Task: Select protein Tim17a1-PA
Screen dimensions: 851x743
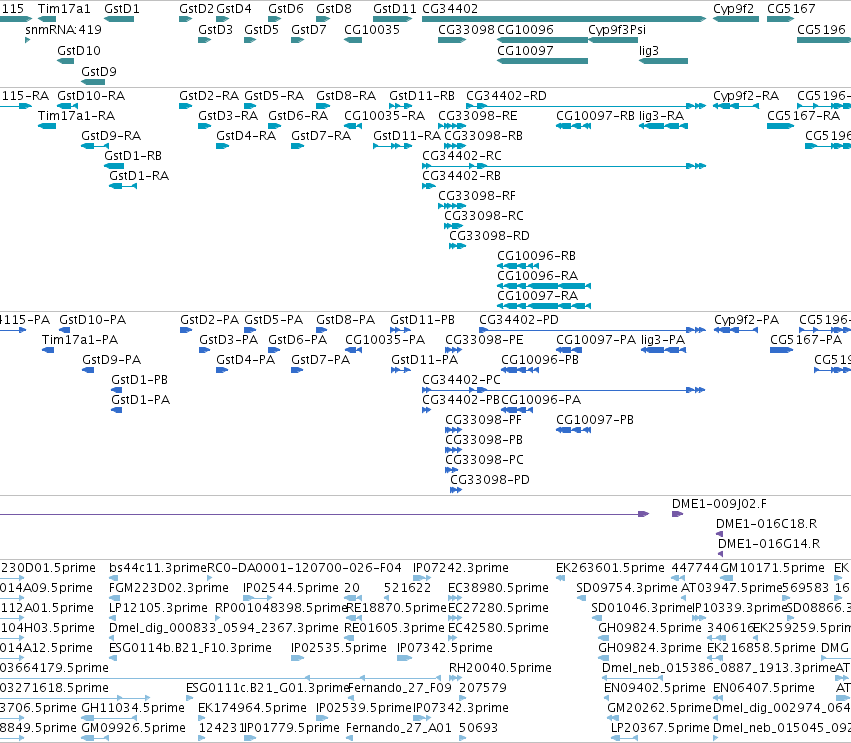Action: [x=80, y=340]
